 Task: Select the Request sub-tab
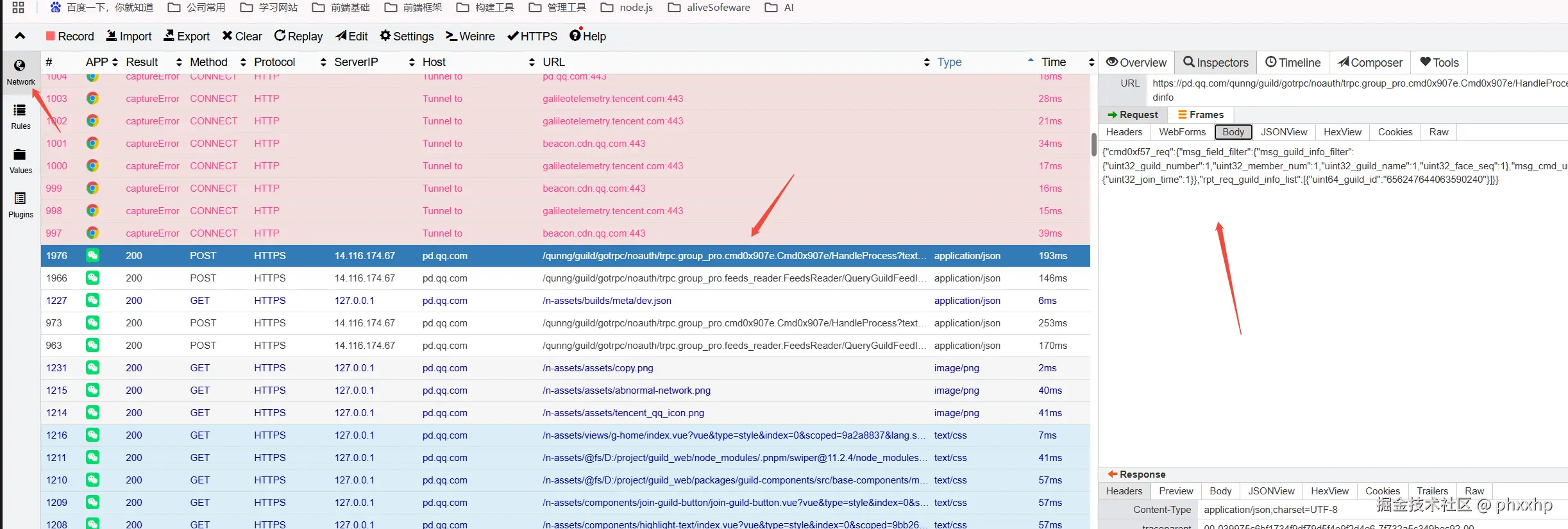pos(1133,115)
